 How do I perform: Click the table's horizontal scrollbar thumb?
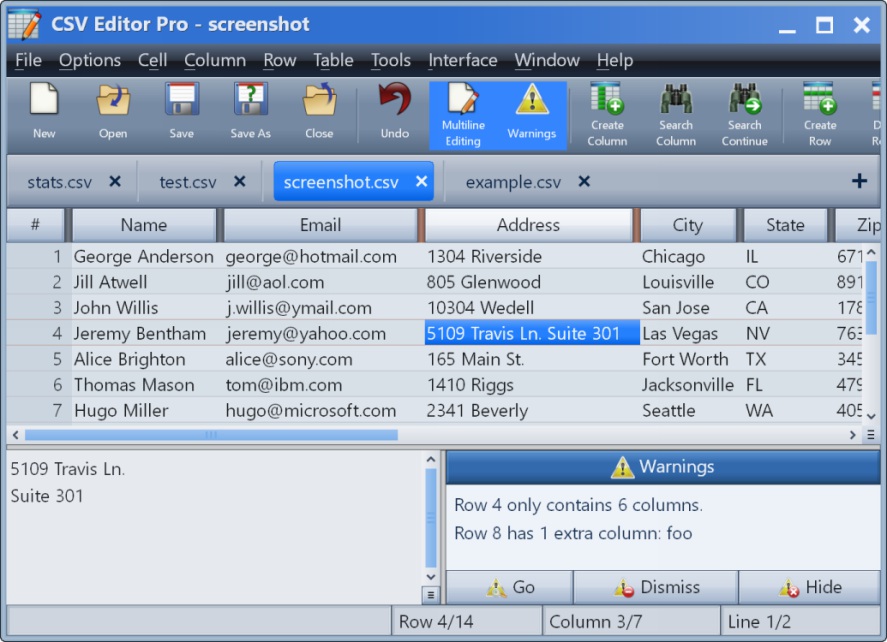tap(210, 435)
